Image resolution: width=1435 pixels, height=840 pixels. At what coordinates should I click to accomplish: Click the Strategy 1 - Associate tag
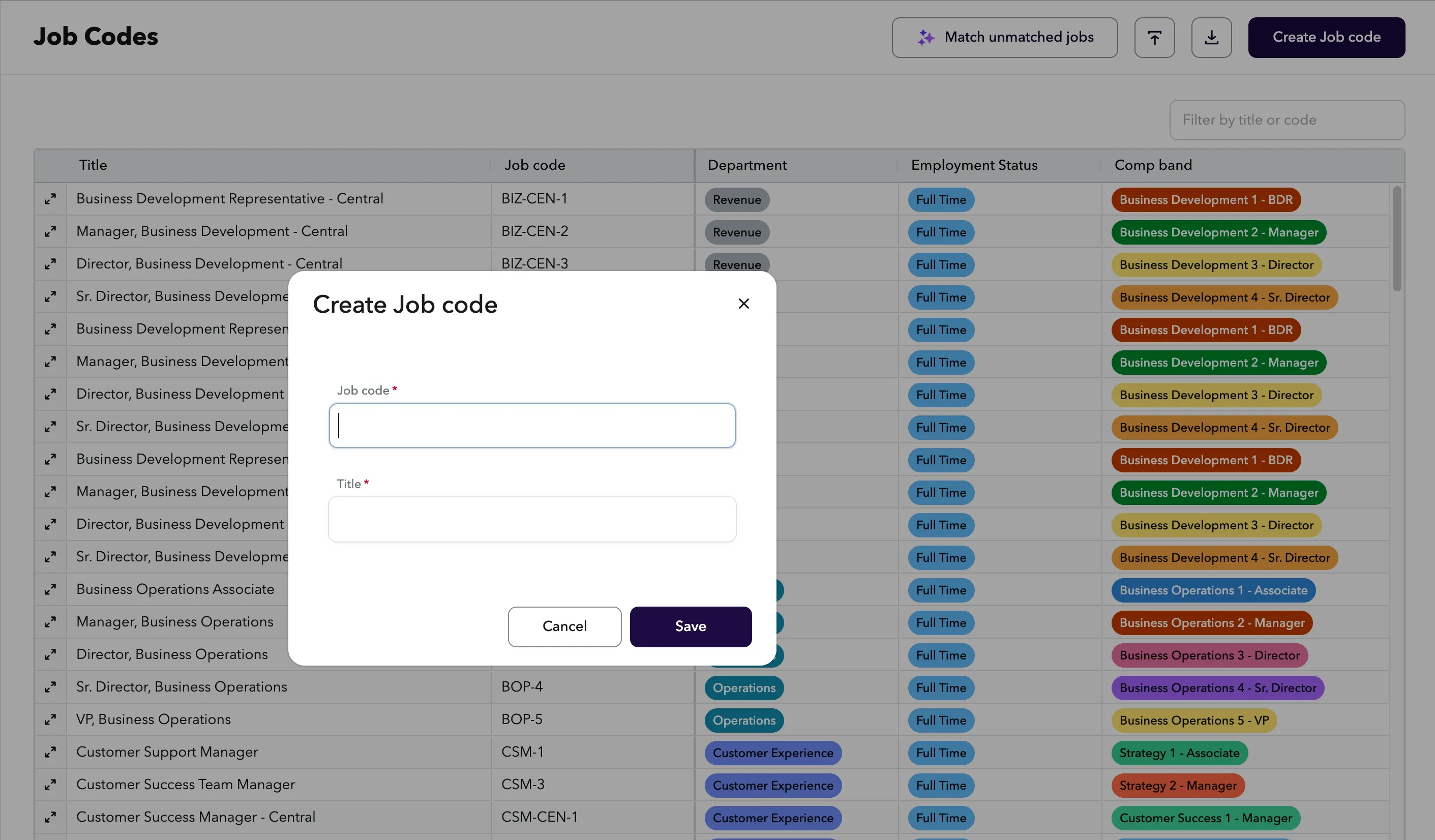1179,753
